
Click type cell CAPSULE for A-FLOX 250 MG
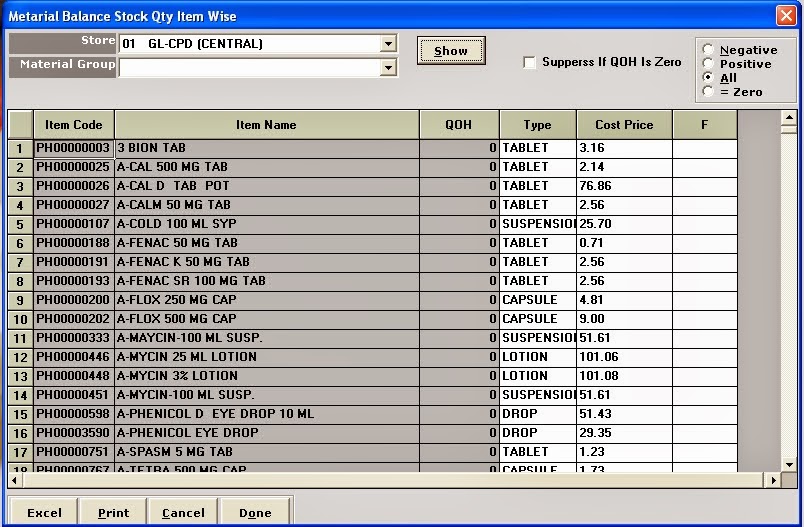[x=538, y=300]
